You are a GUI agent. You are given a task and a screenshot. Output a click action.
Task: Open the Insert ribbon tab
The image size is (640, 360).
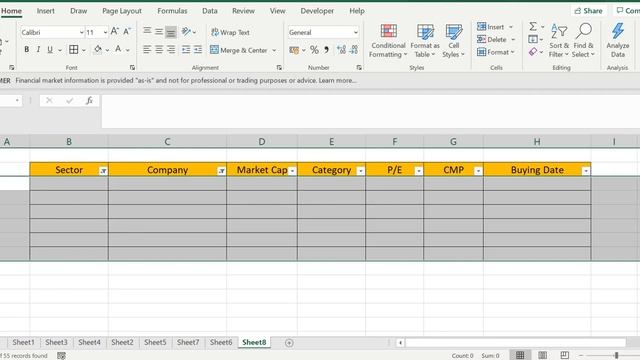[45, 11]
